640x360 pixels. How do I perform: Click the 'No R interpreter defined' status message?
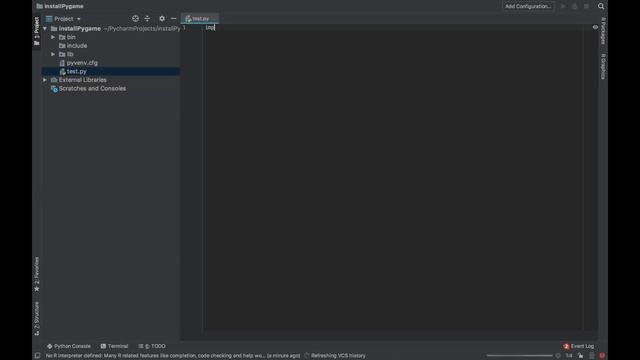(173, 356)
